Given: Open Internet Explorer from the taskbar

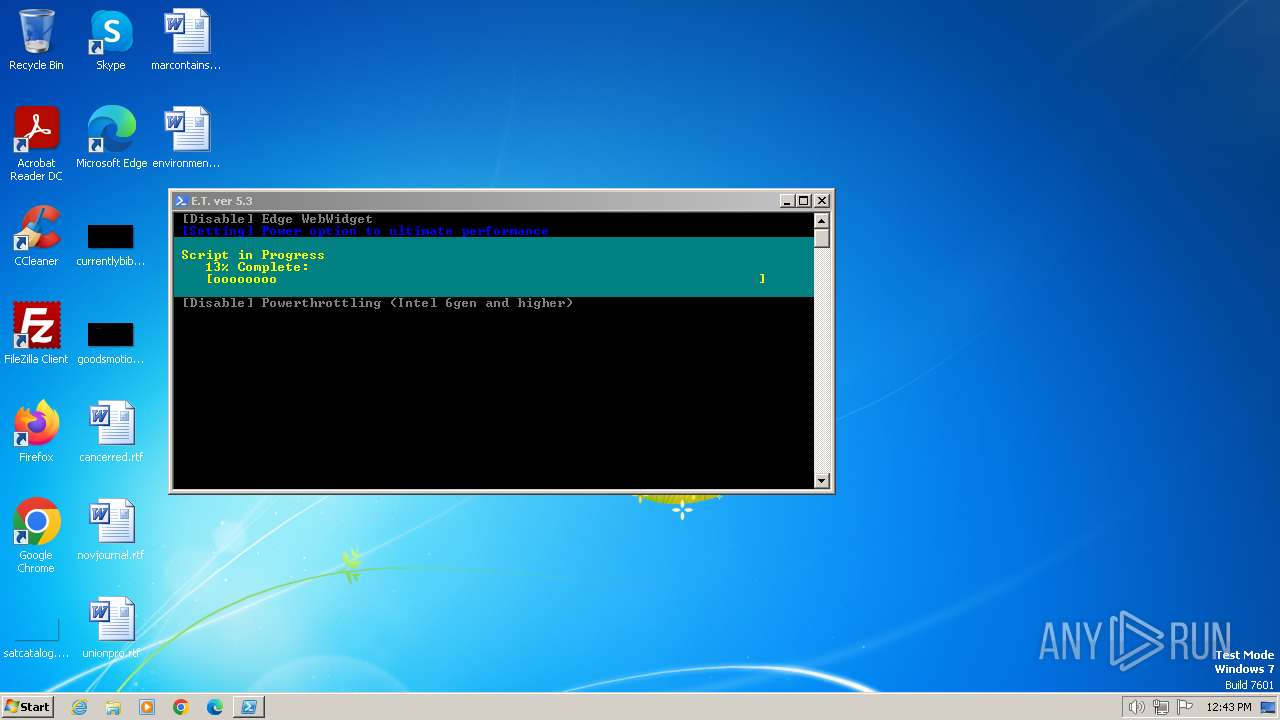Looking at the screenshot, I should coord(79,707).
